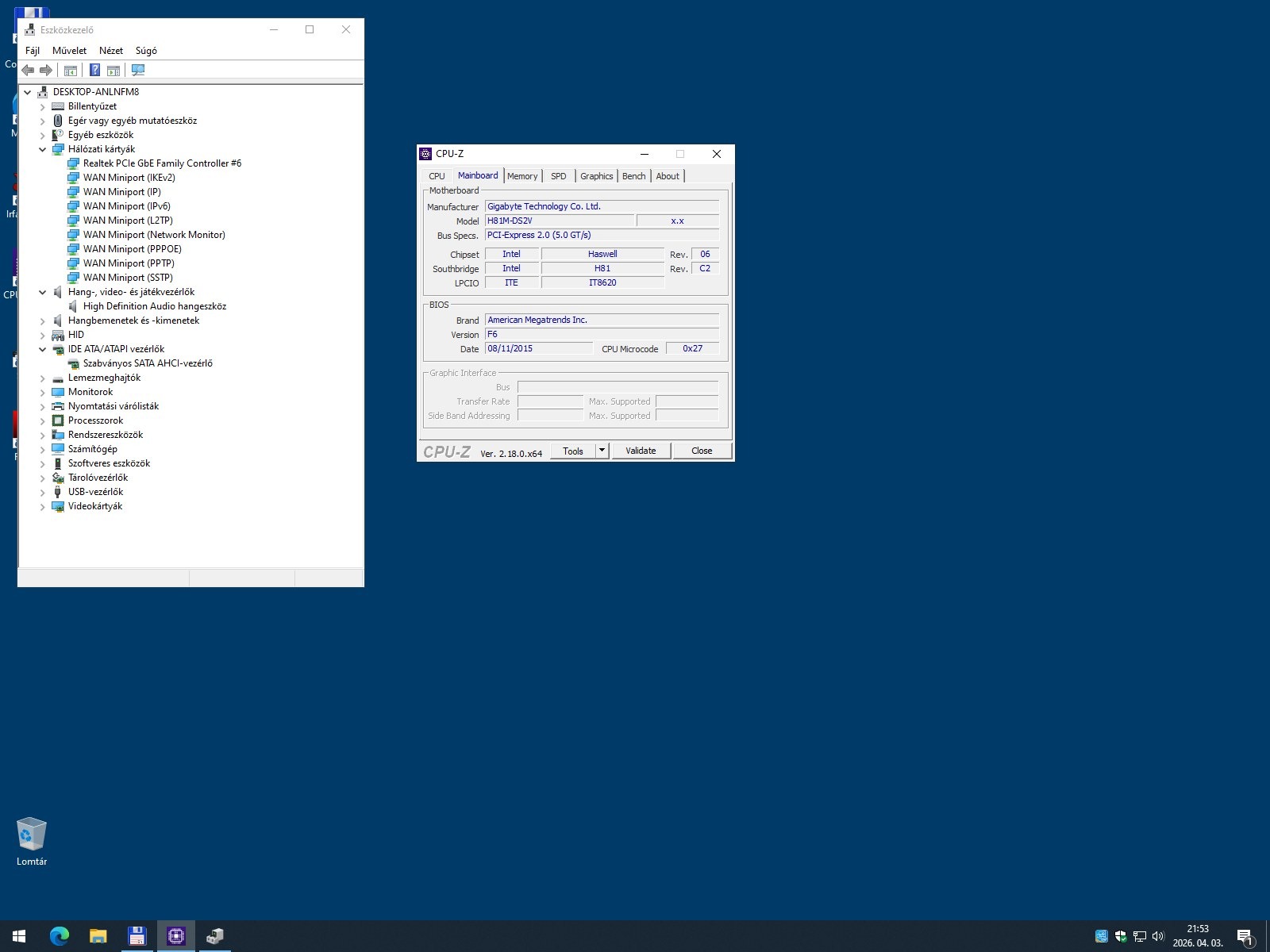1270x952 pixels.
Task: Open the Súgó menu
Action: click(x=146, y=51)
